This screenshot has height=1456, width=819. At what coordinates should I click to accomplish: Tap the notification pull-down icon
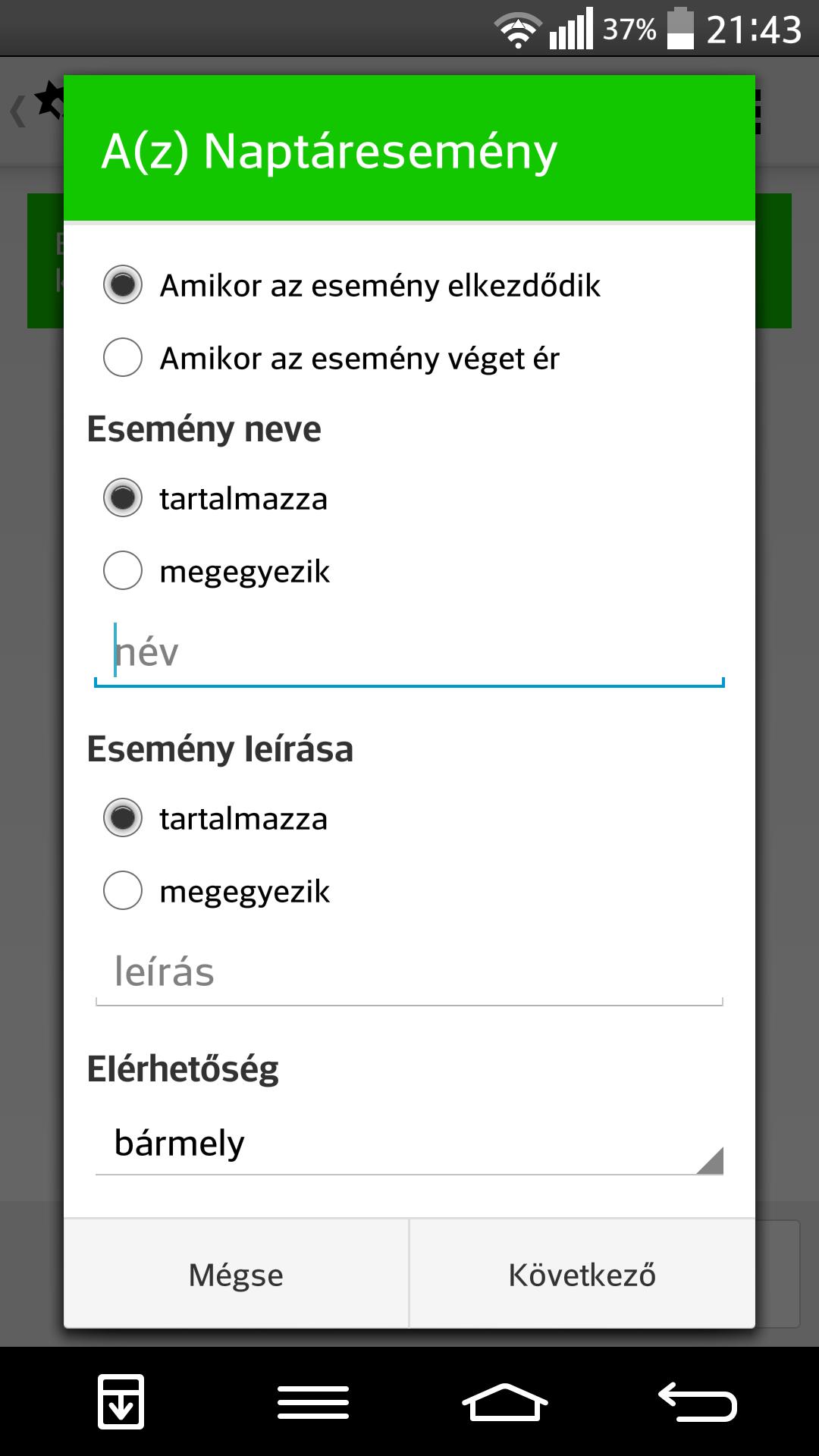click(x=121, y=1401)
